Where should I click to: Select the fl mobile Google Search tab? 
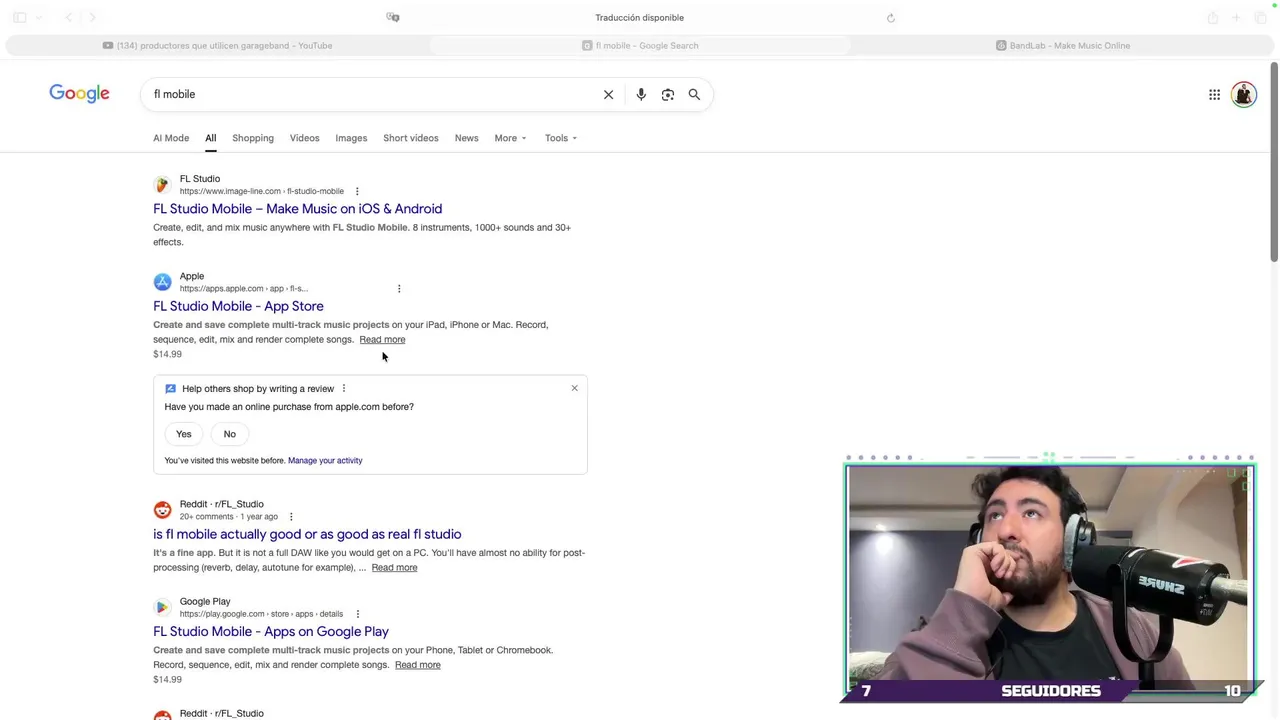pos(640,45)
